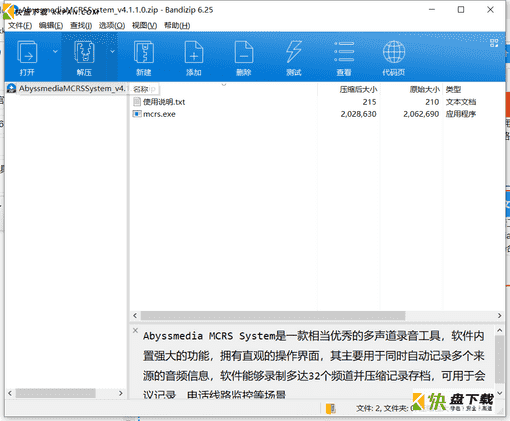Screen dimensions: 510x421
Task: Select the file 使用说明.txt
Action: [164, 102]
